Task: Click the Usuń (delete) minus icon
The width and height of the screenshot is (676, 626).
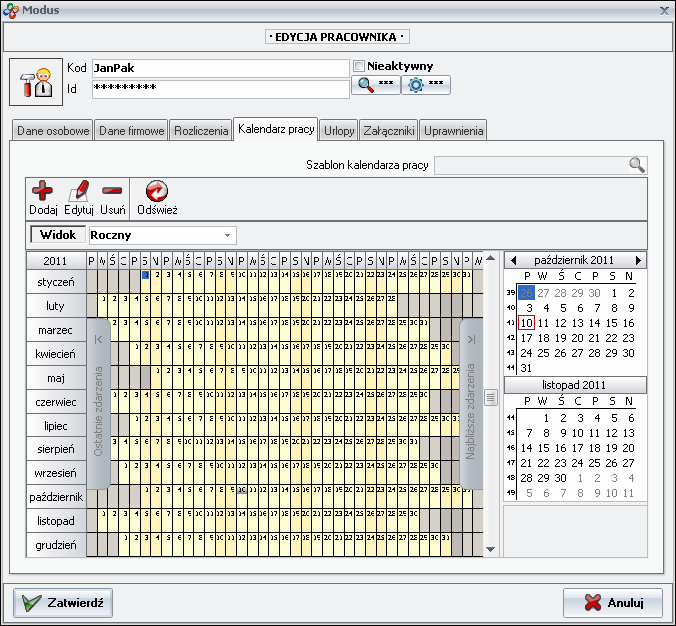Action: pyautogui.click(x=112, y=191)
